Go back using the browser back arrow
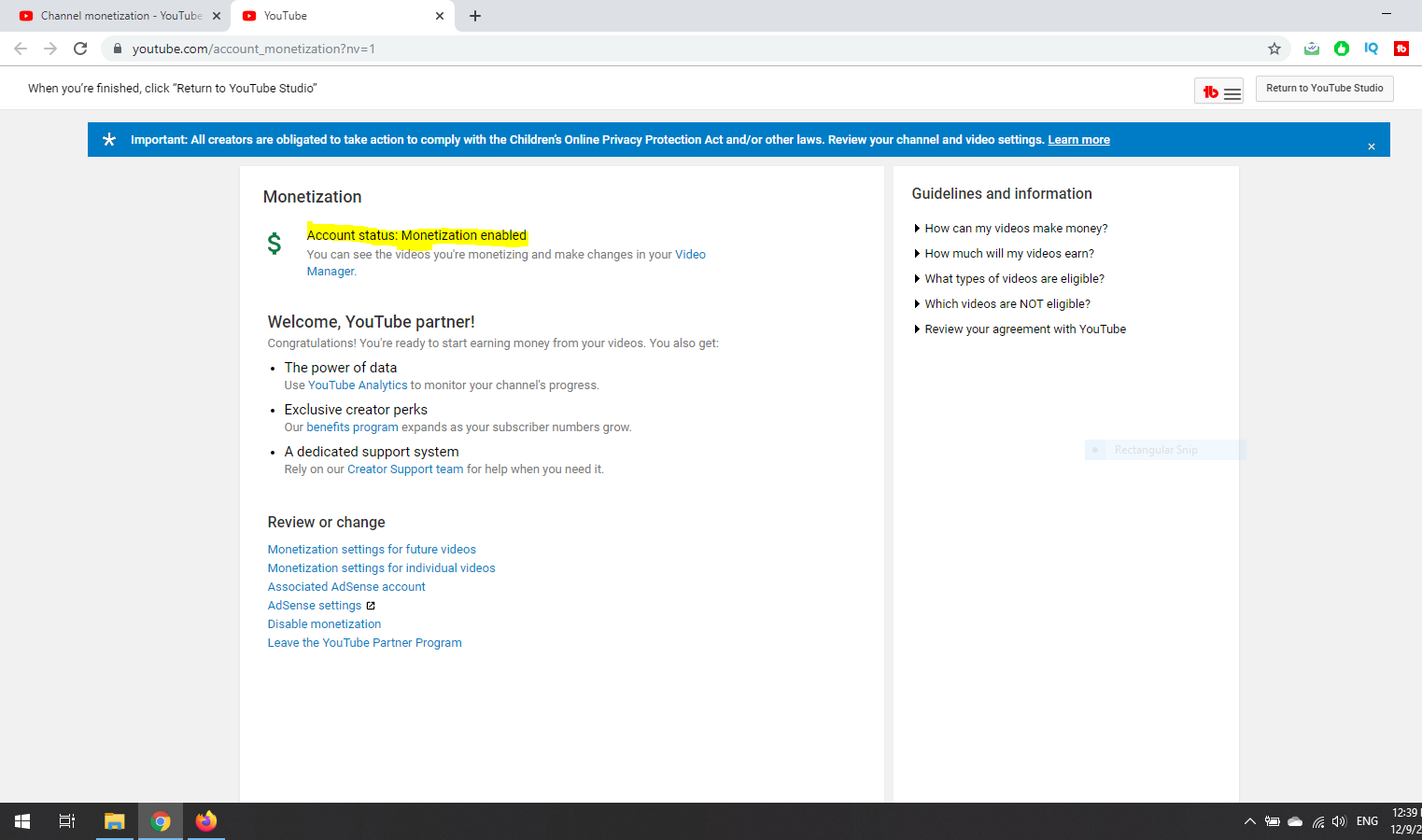The image size is (1422, 840). [21, 49]
